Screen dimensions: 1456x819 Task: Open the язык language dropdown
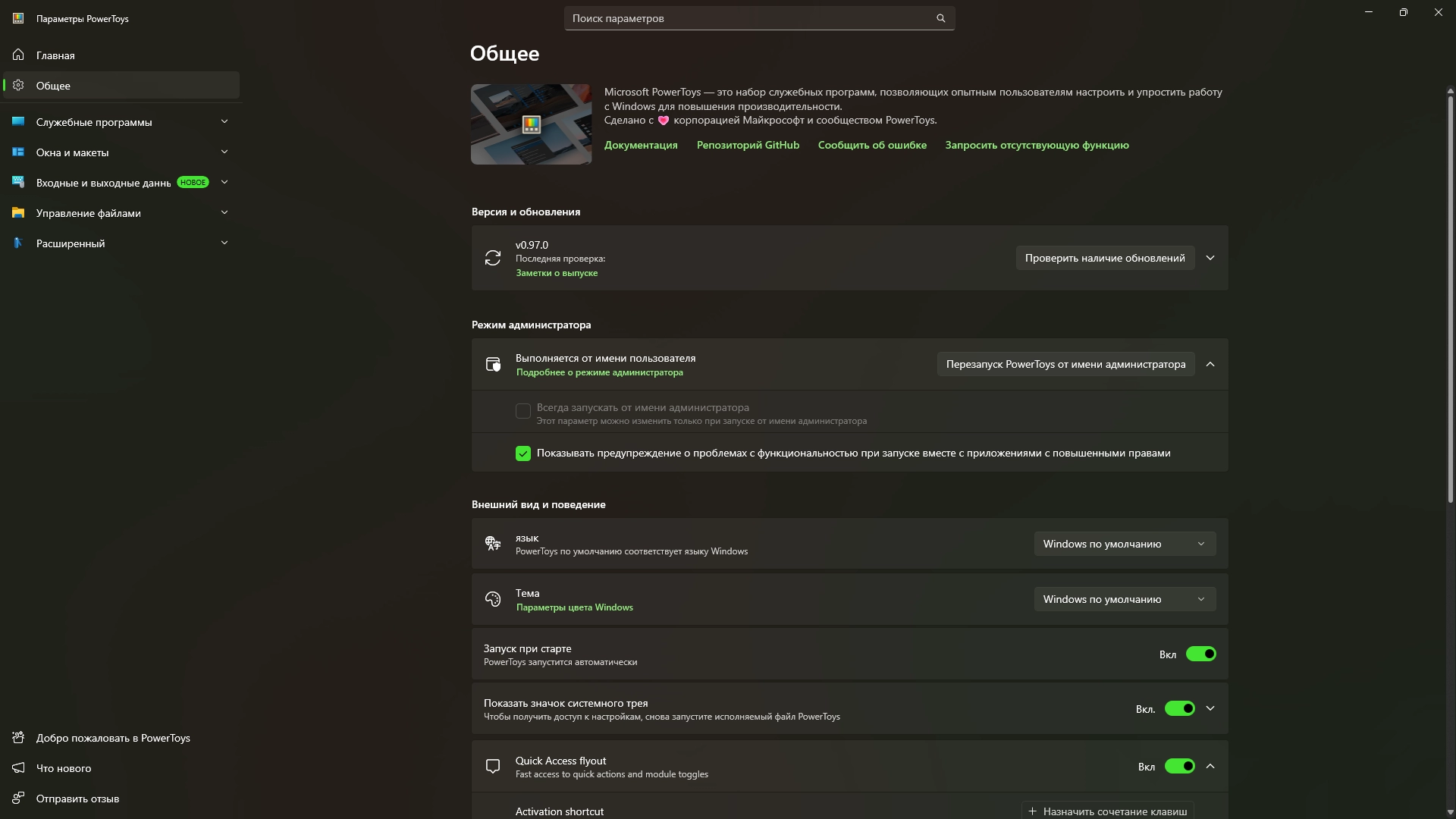pyautogui.click(x=1124, y=544)
